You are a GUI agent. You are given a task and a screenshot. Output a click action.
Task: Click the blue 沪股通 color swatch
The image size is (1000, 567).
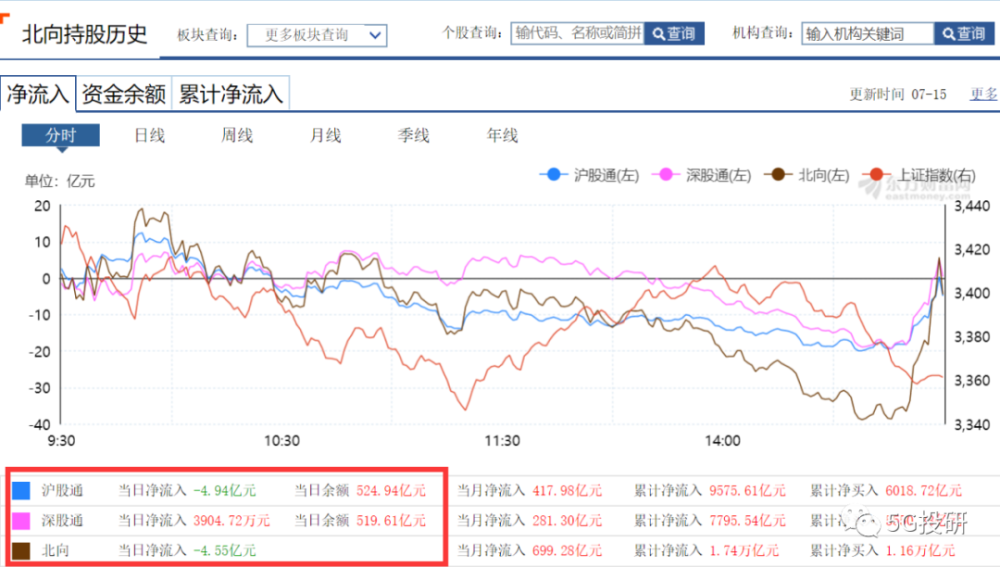click(21, 490)
